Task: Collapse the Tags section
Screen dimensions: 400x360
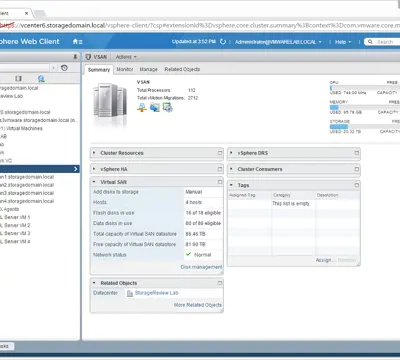Action: pos(231,185)
